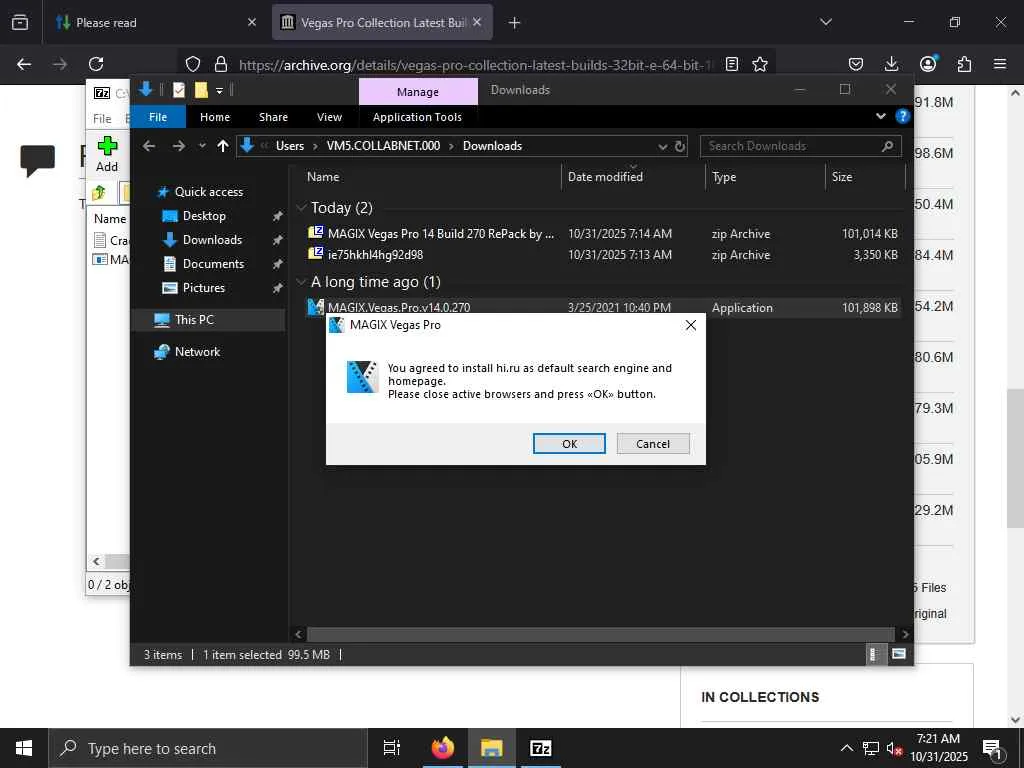Show hidden system tray icons

pyautogui.click(x=846, y=748)
